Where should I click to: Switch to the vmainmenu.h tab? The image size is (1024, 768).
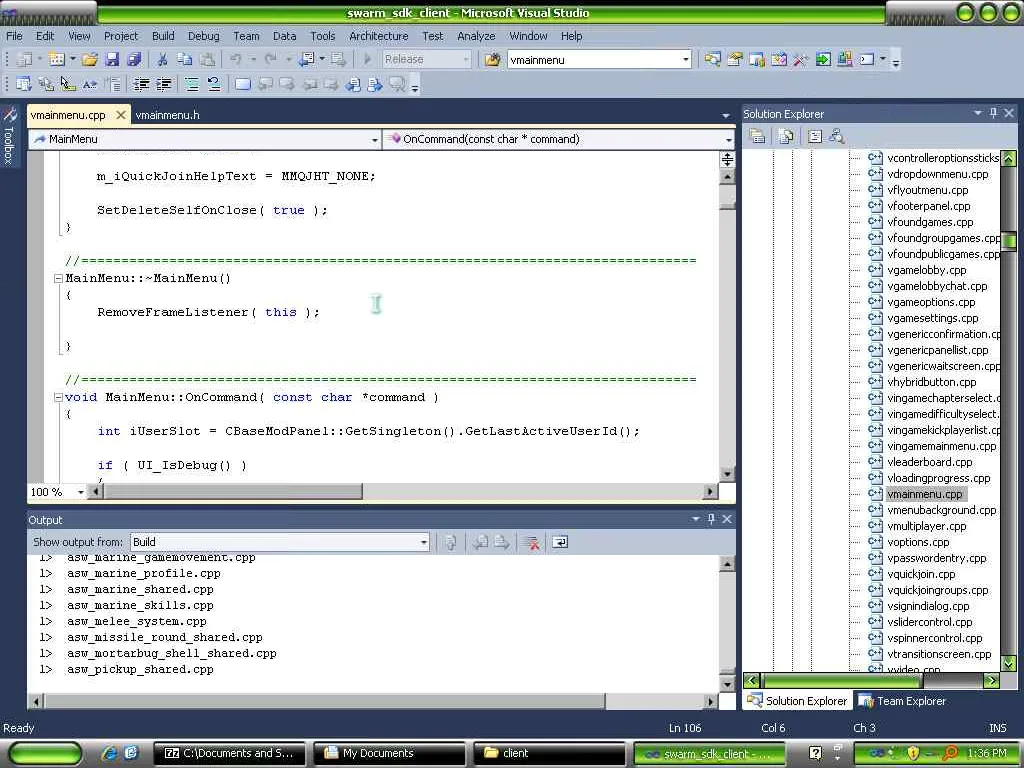point(168,115)
